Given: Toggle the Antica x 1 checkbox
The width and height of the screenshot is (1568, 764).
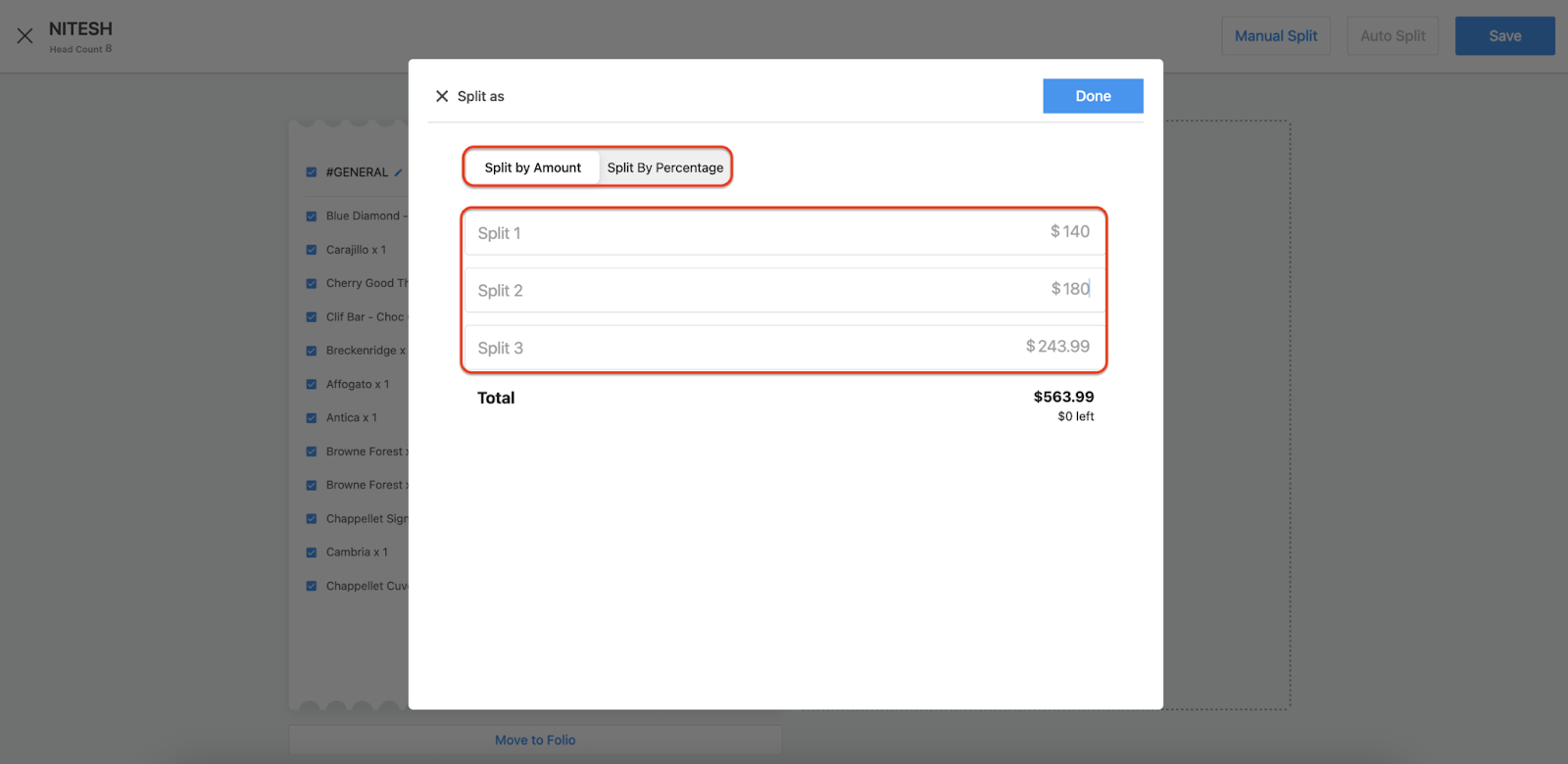Looking at the screenshot, I should coord(312,418).
